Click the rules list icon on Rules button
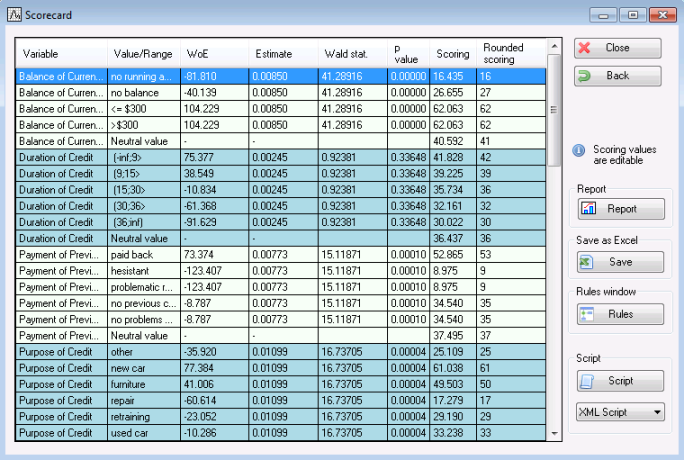This screenshot has width=684, height=460. coord(587,314)
